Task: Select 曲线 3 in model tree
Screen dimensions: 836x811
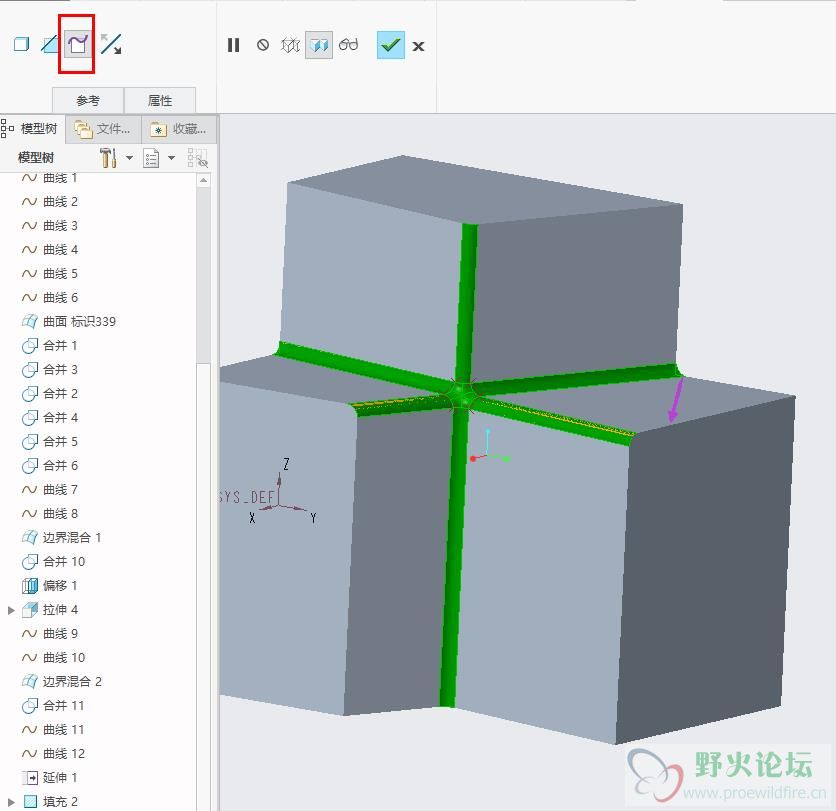Action: (x=60, y=226)
